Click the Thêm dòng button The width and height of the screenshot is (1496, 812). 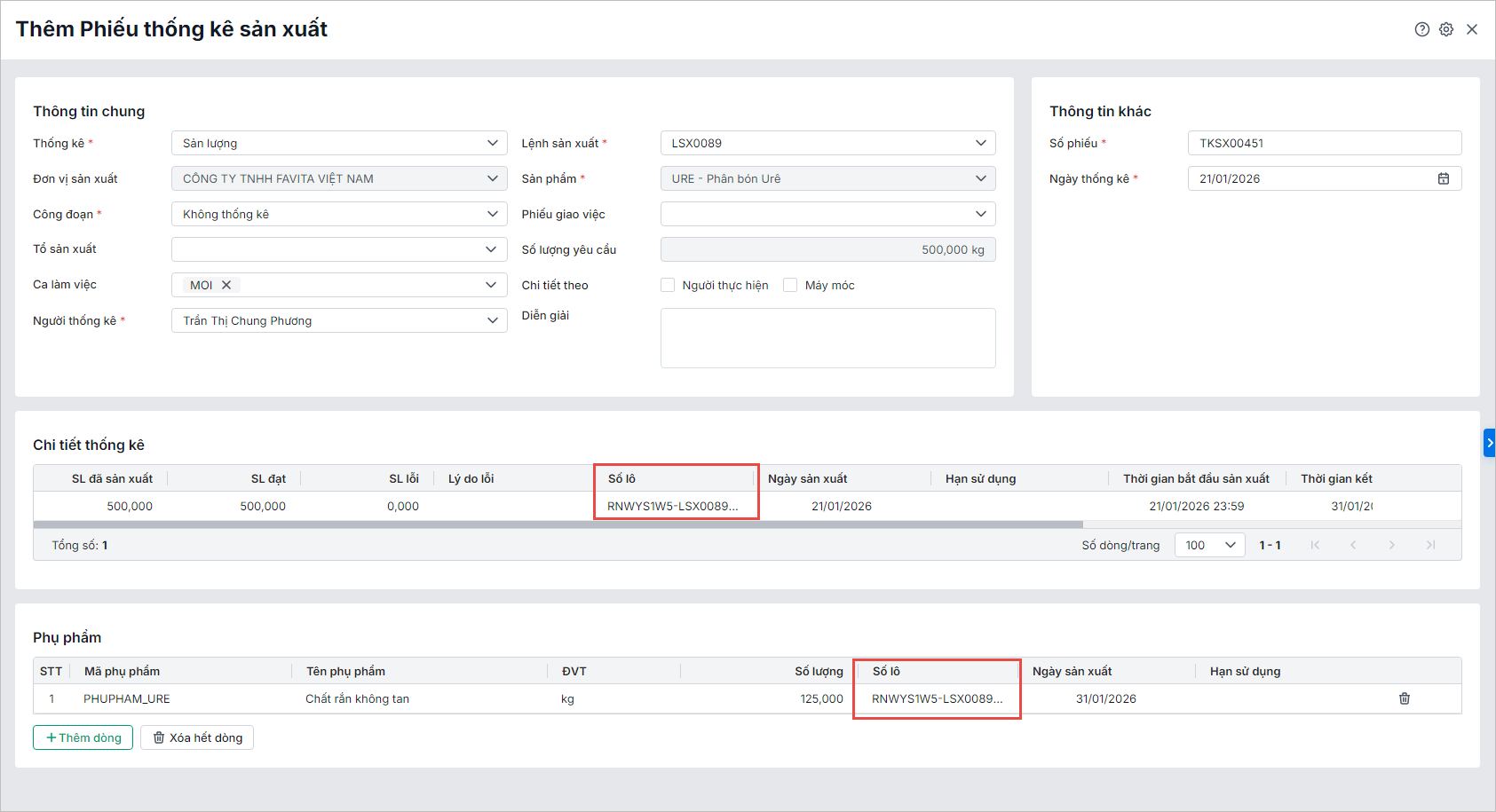click(x=83, y=737)
